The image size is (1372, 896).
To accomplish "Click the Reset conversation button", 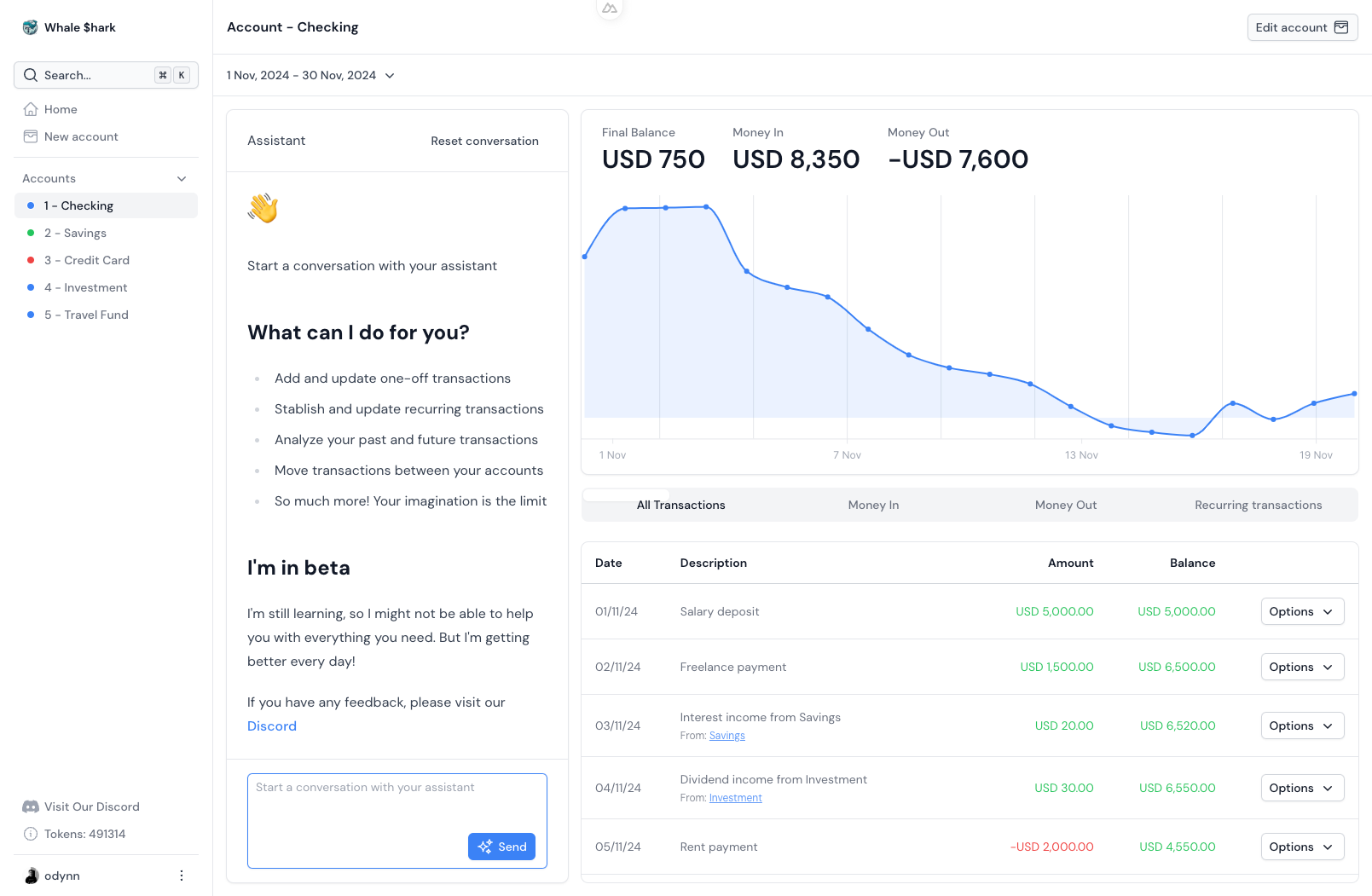I will (484, 141).
